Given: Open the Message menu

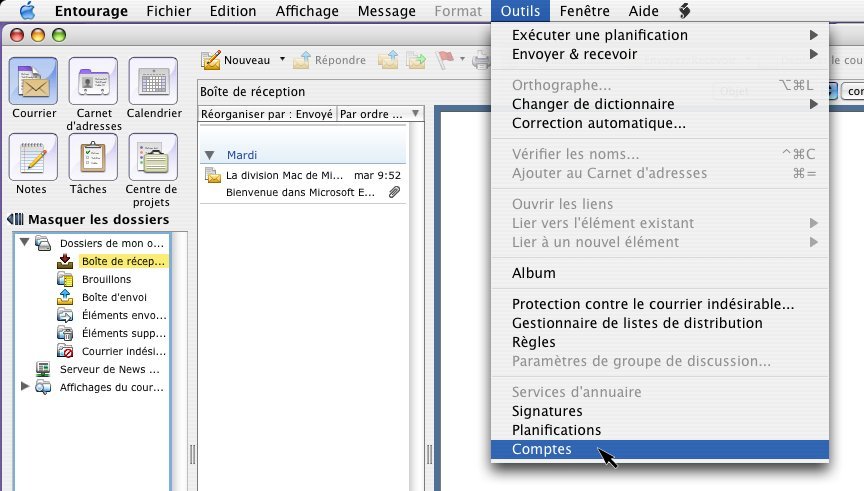Looking at the screenshot, I should (386, 11).
